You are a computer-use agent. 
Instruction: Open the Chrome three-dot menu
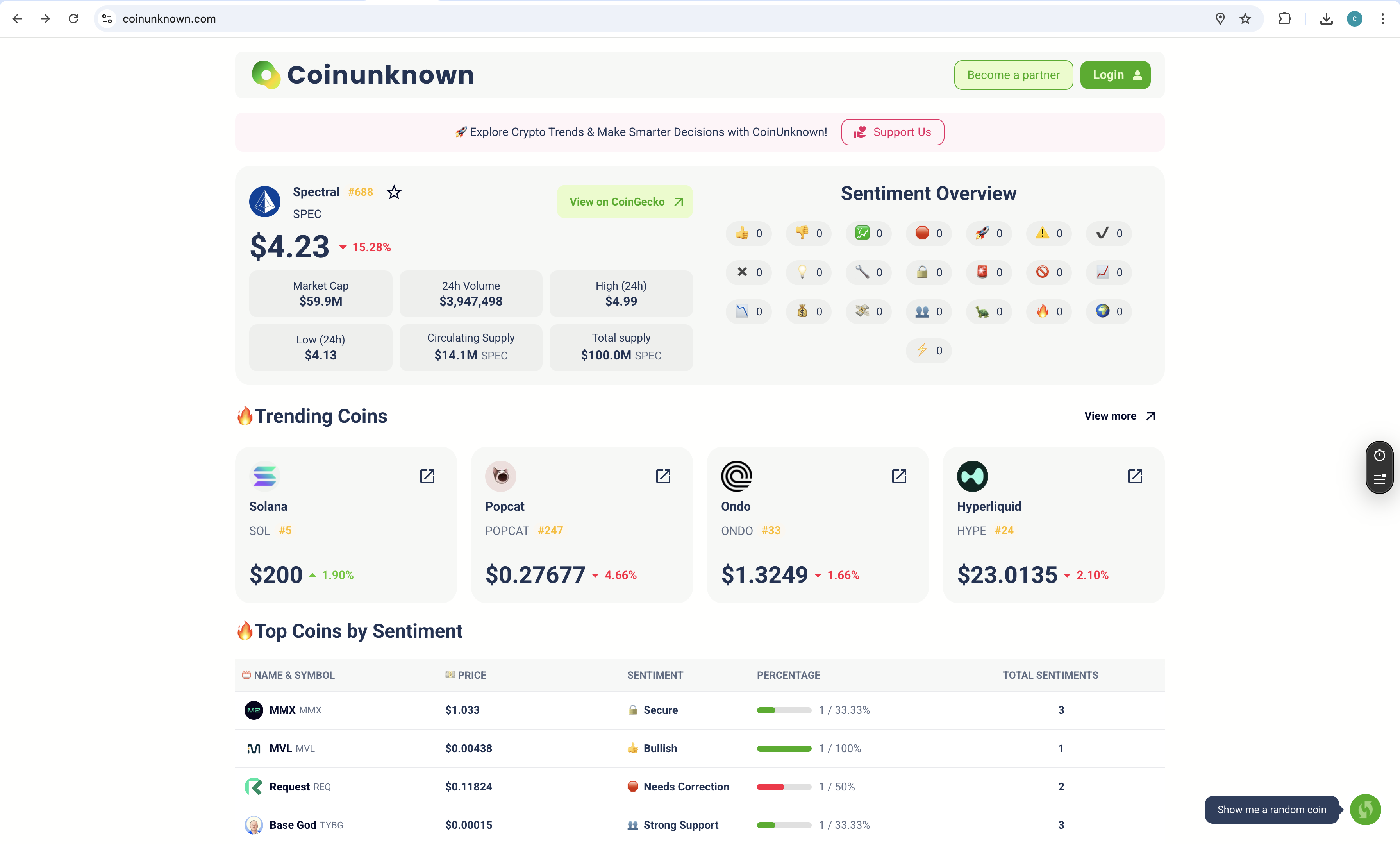pyautogui.click(x=1382, y=19)
